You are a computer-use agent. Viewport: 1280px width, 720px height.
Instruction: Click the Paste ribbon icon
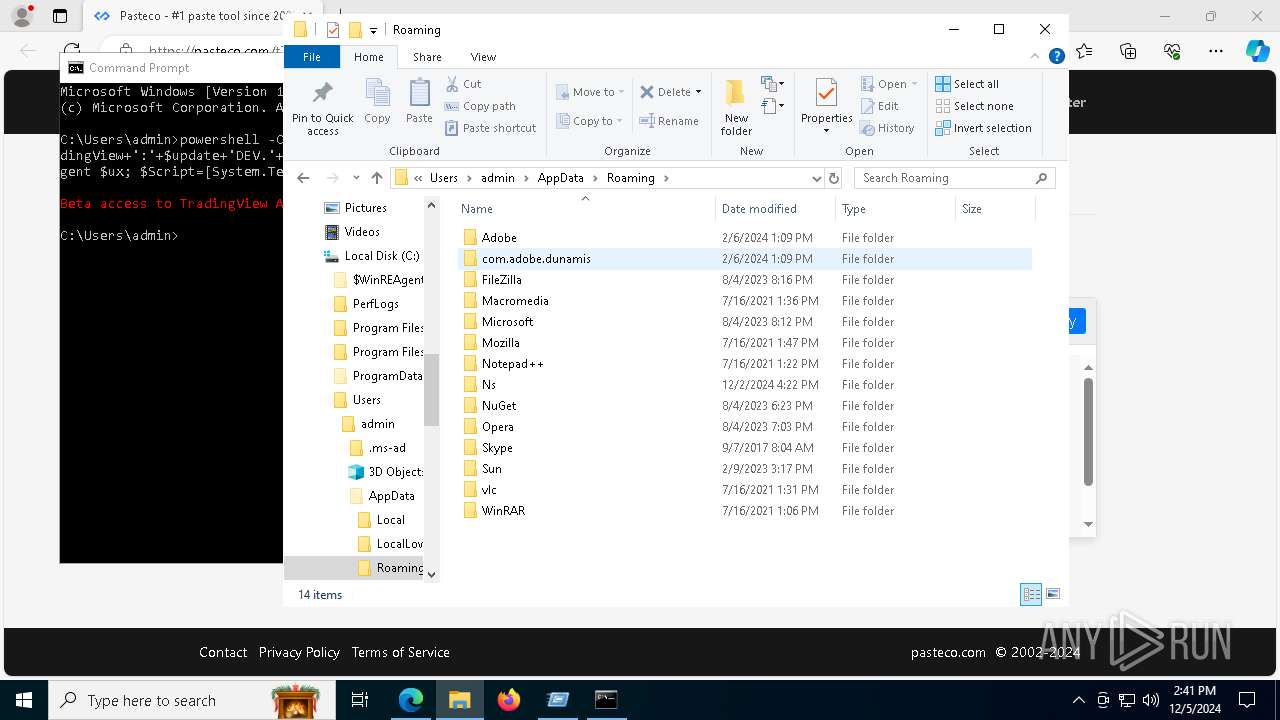click(419, 102)
